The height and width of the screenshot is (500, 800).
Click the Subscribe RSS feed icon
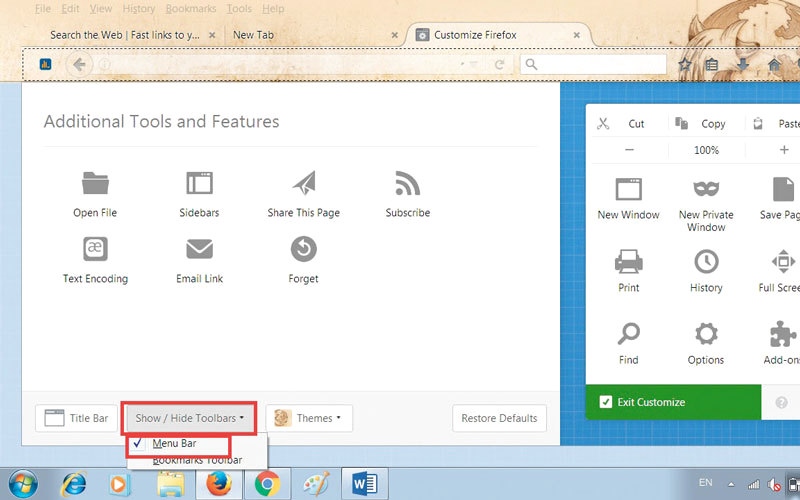pyautogui.click(x=407, y=185)
